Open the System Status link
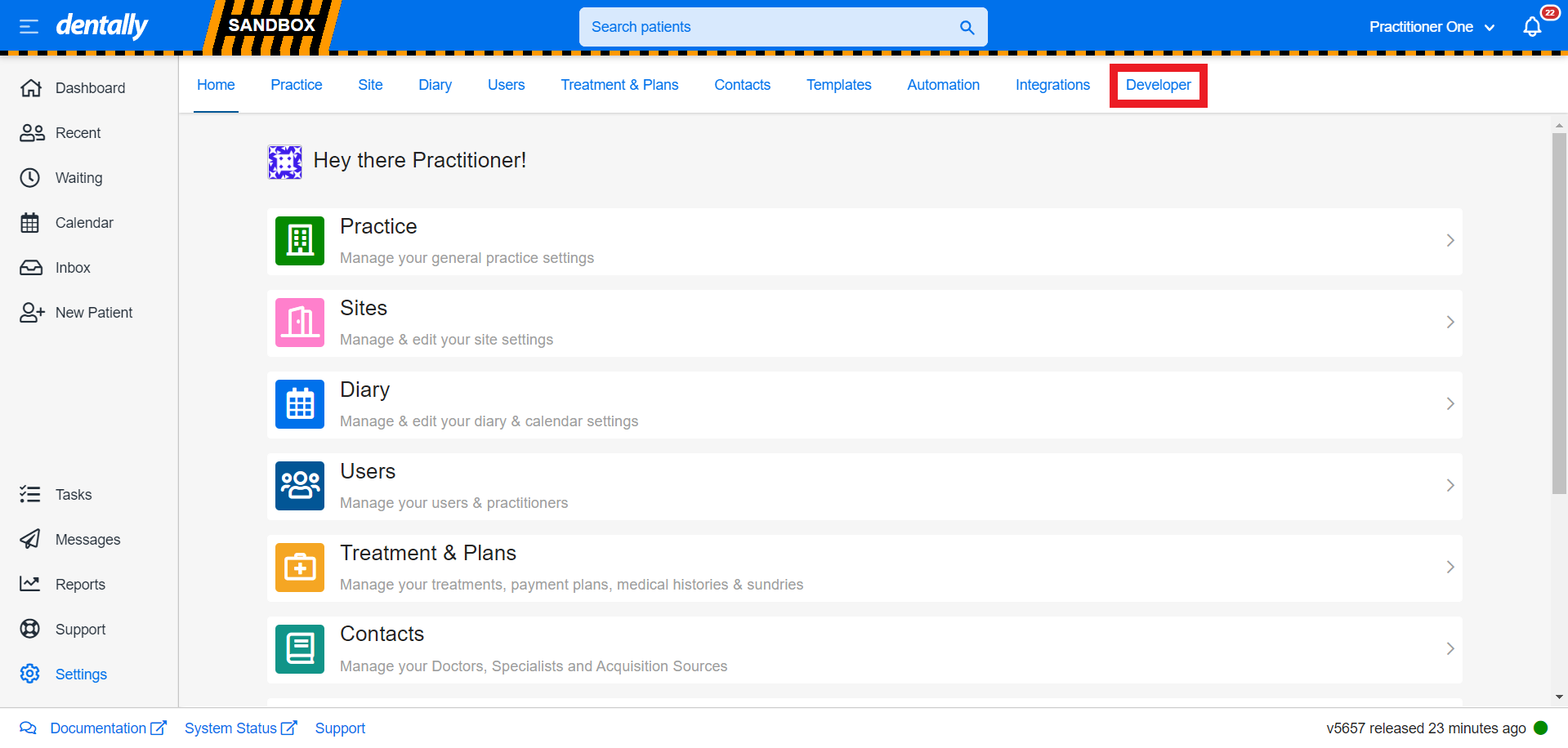This screenshot has width=1568, height=748. [241, 728]
